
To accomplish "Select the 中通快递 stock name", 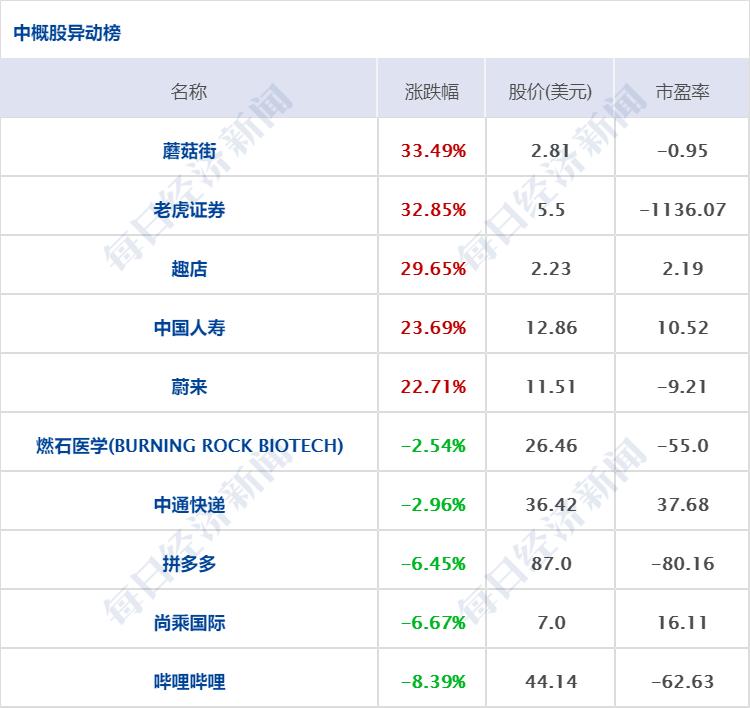I will tap(189, 505).
